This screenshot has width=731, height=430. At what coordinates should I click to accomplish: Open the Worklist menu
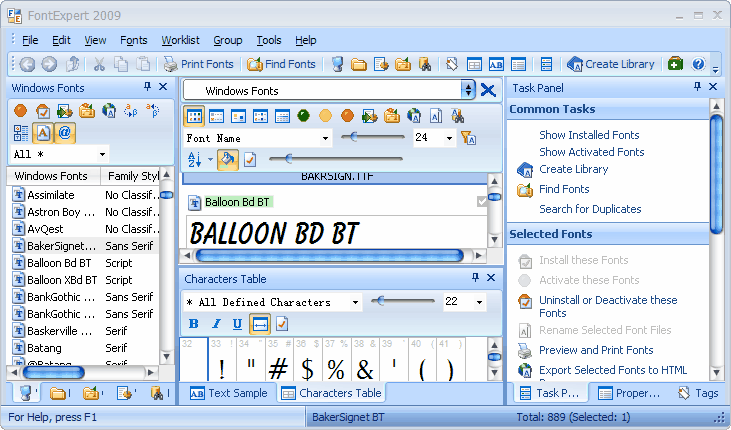point(180,40)
